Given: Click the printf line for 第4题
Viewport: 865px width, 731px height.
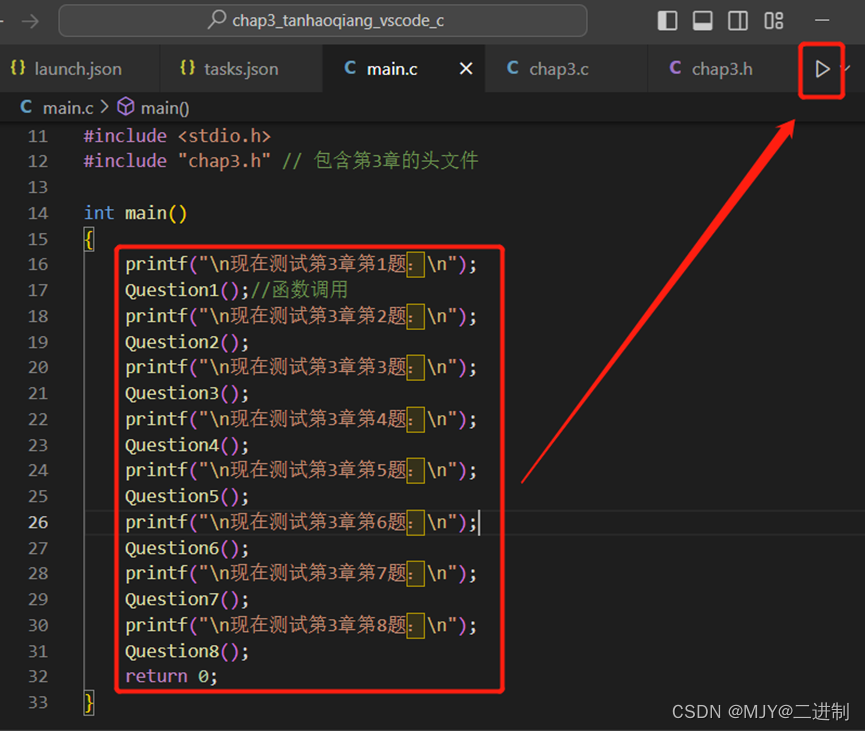Looking at the screenshot, I should [301, 419].
